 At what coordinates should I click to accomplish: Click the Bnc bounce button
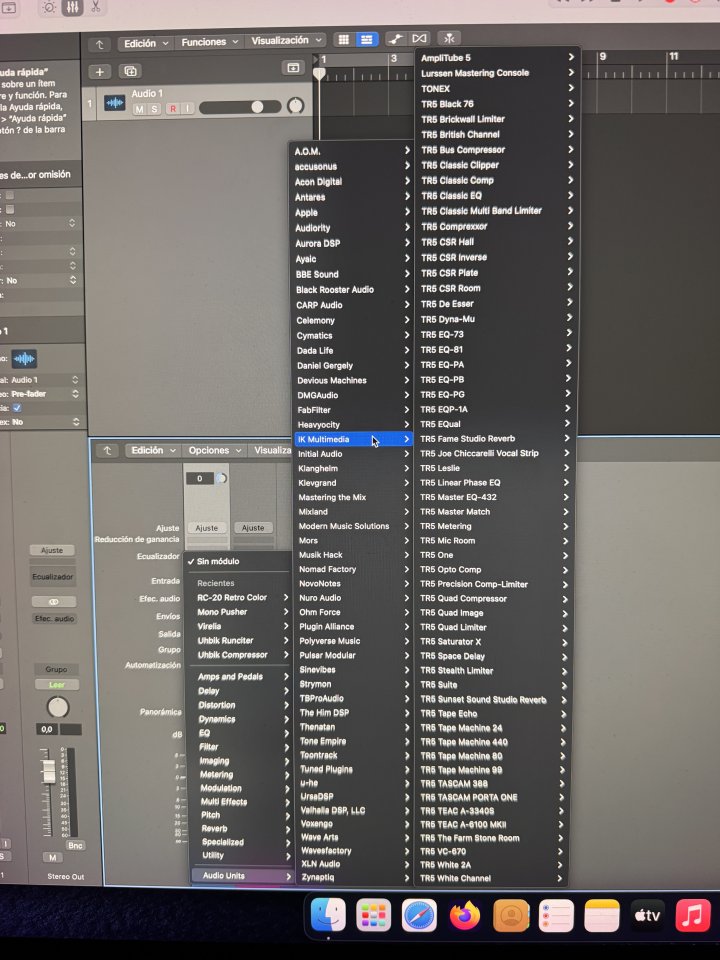coord(75,846)
